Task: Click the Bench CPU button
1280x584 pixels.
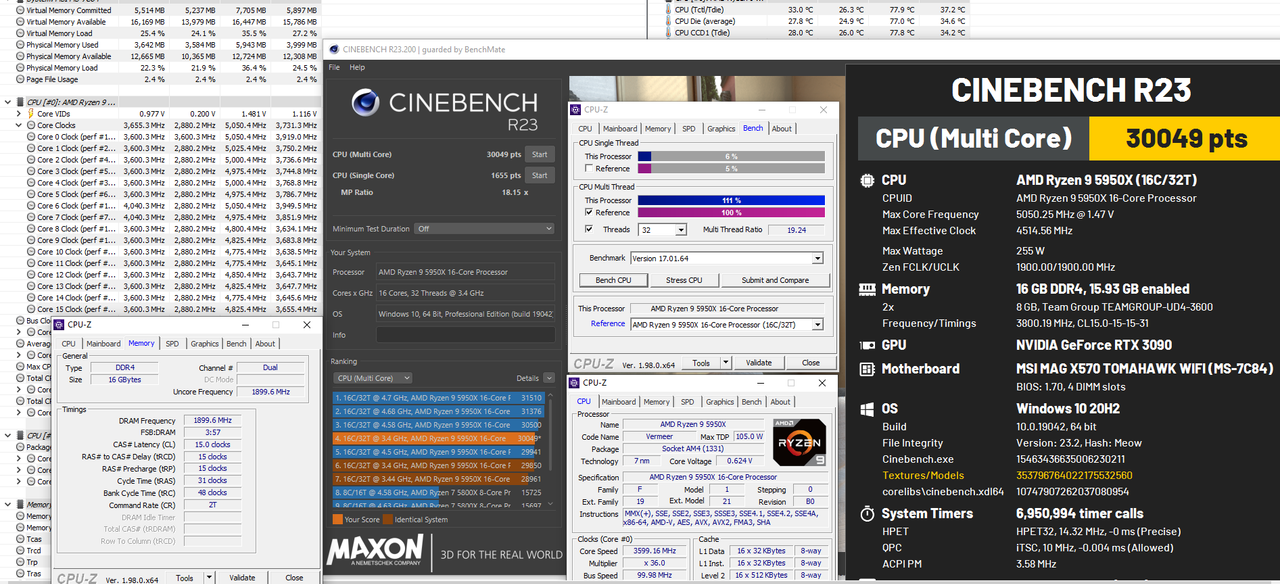Action: tap(613, 280)
